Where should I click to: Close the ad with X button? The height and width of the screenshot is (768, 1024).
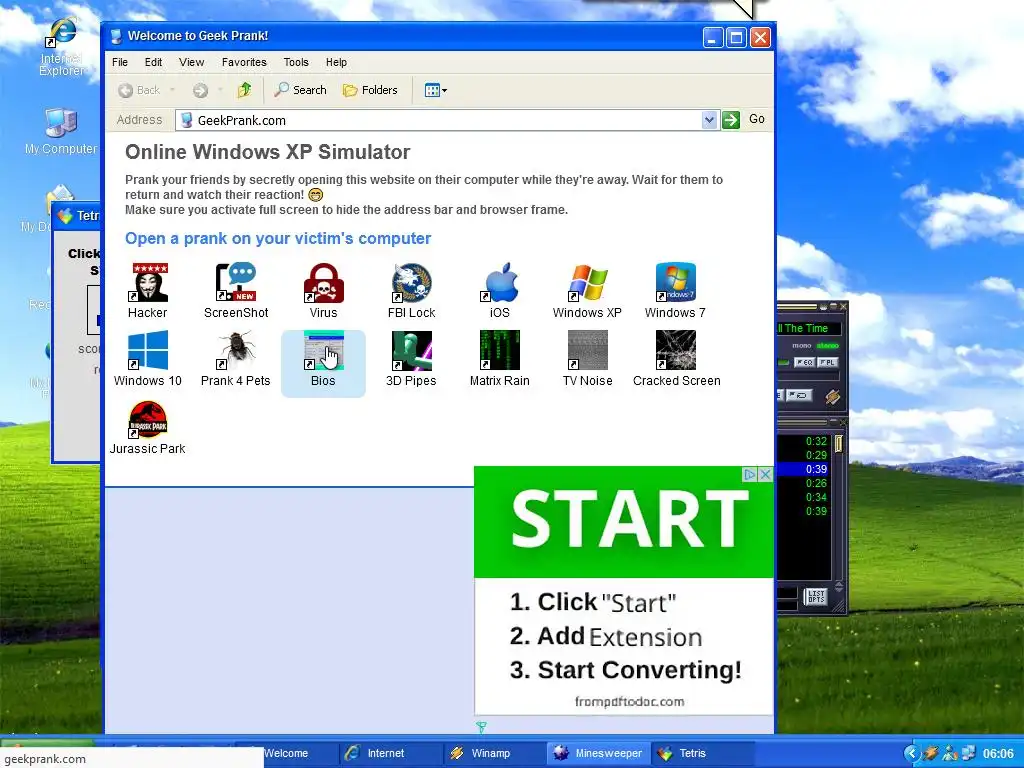pos(765,475)
